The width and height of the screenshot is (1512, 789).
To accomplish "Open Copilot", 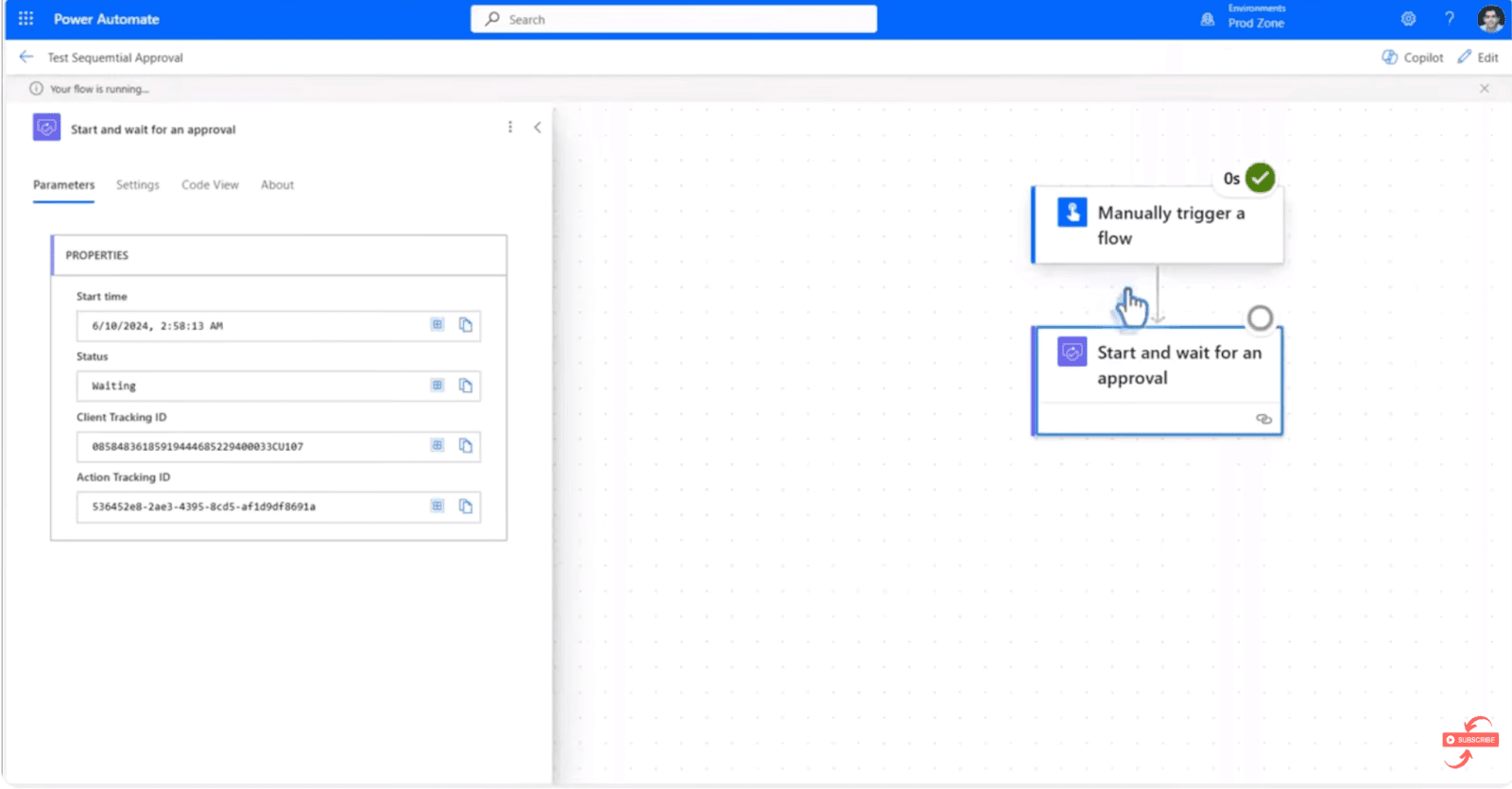I will click(1413, 58).
